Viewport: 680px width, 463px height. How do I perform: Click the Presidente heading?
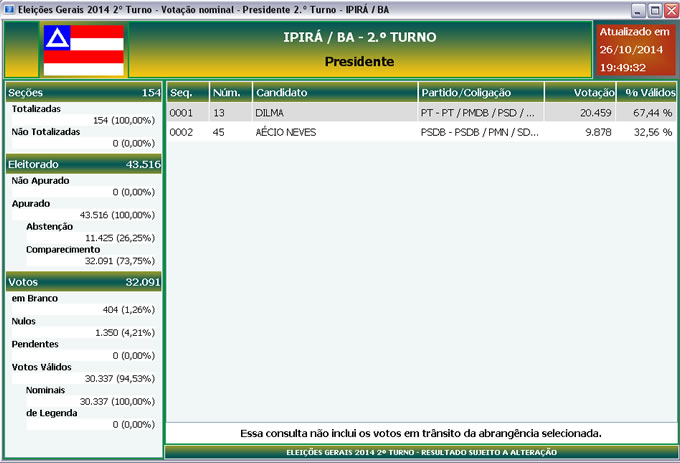coord(360,62)
